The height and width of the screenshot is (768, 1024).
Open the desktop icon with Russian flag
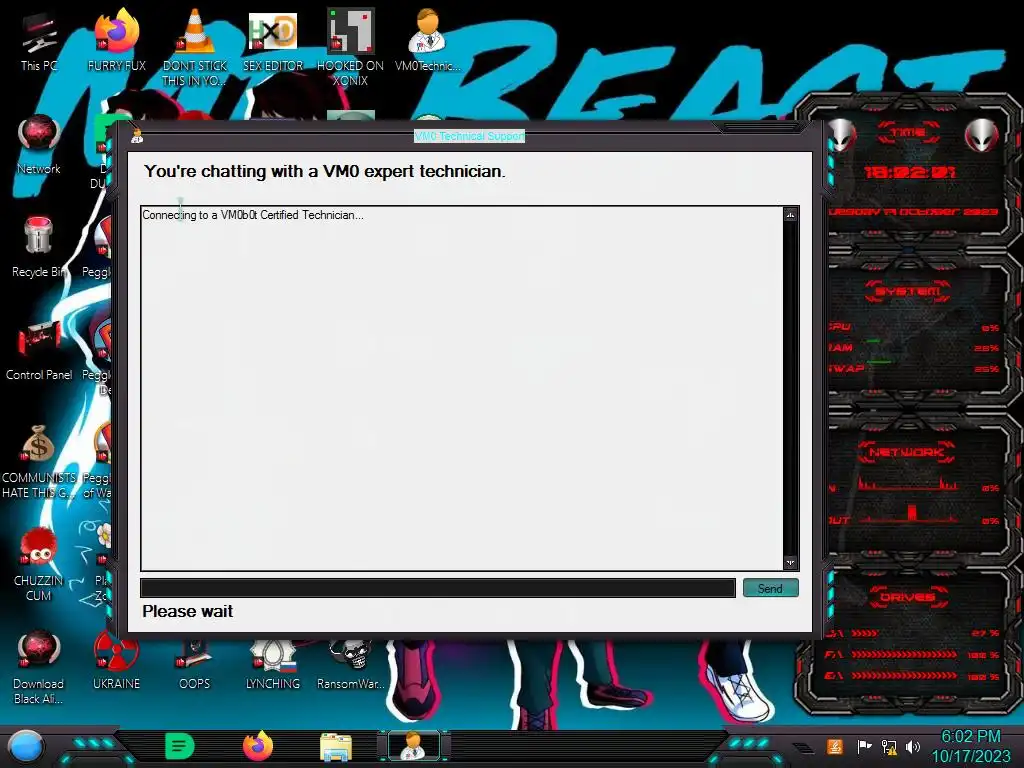pyautogui.click(x=273, y=665)
